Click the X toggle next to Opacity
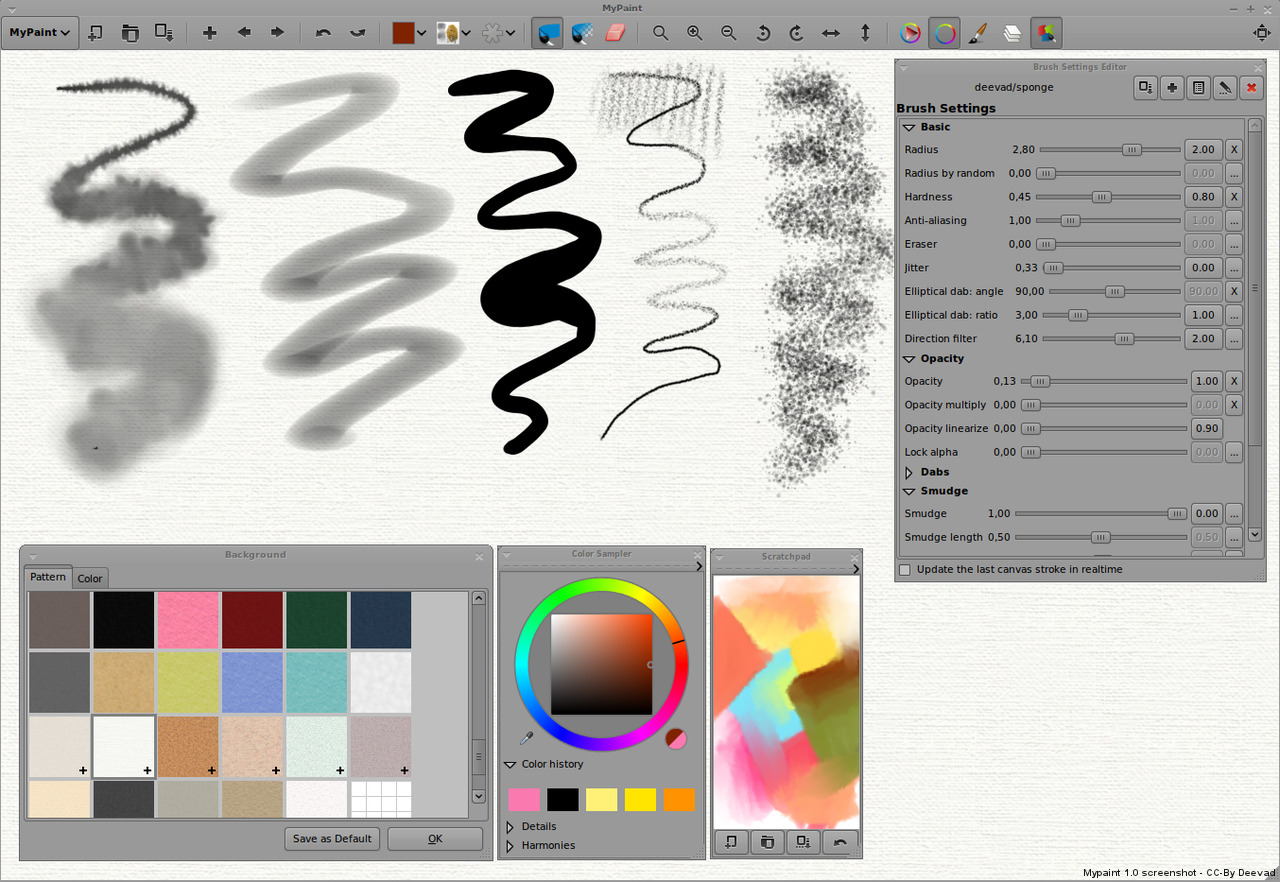This screenshot has width=1280, height=882. (x=1233, y=381)
